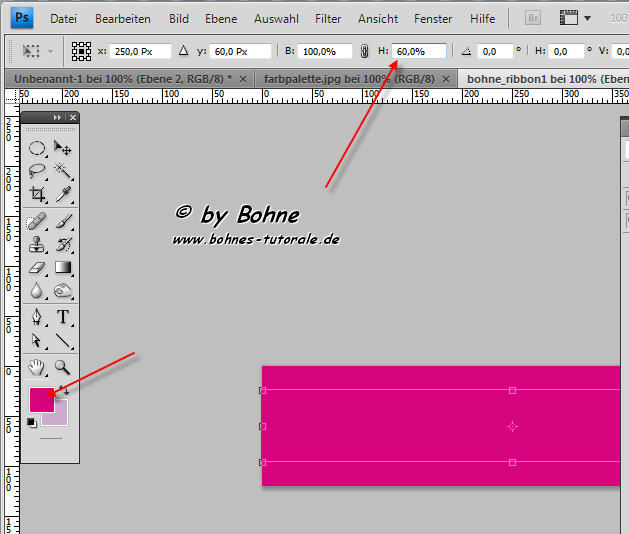Select the Elliptical Marquee tool
The height and width of the screenshot is (534, 629).
(x=37, y=148)
